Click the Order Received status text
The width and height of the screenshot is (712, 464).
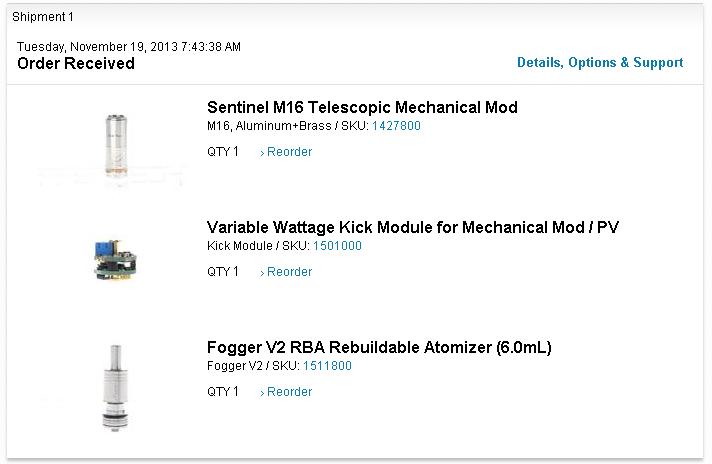pos(76,63)
